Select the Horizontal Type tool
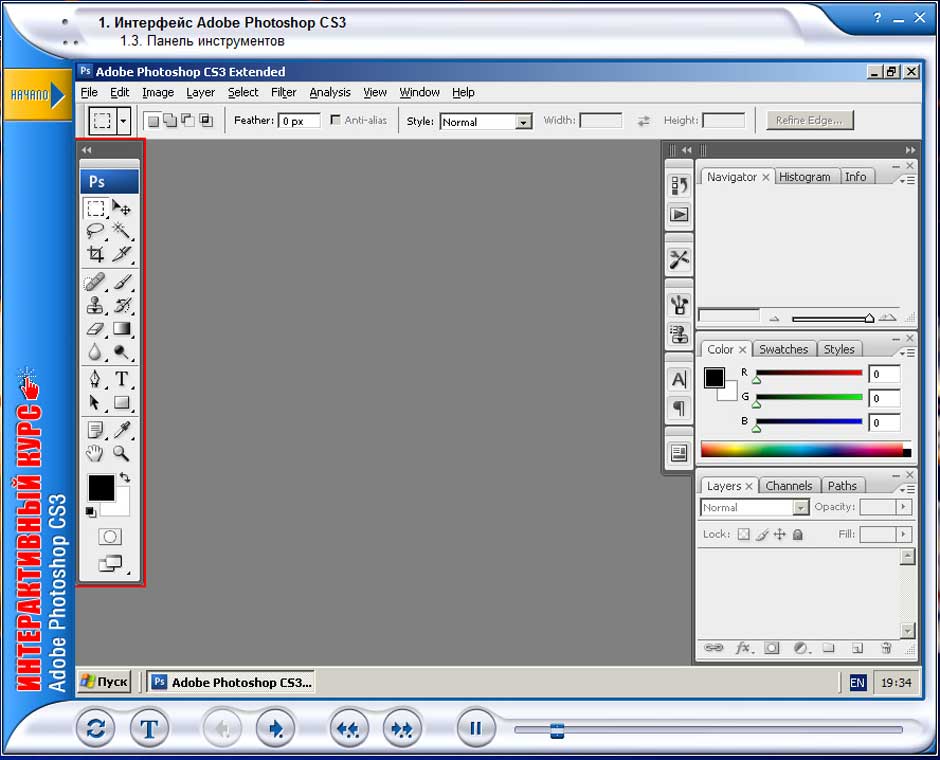This screenshot has height=760, width=940. pos(122,379)
